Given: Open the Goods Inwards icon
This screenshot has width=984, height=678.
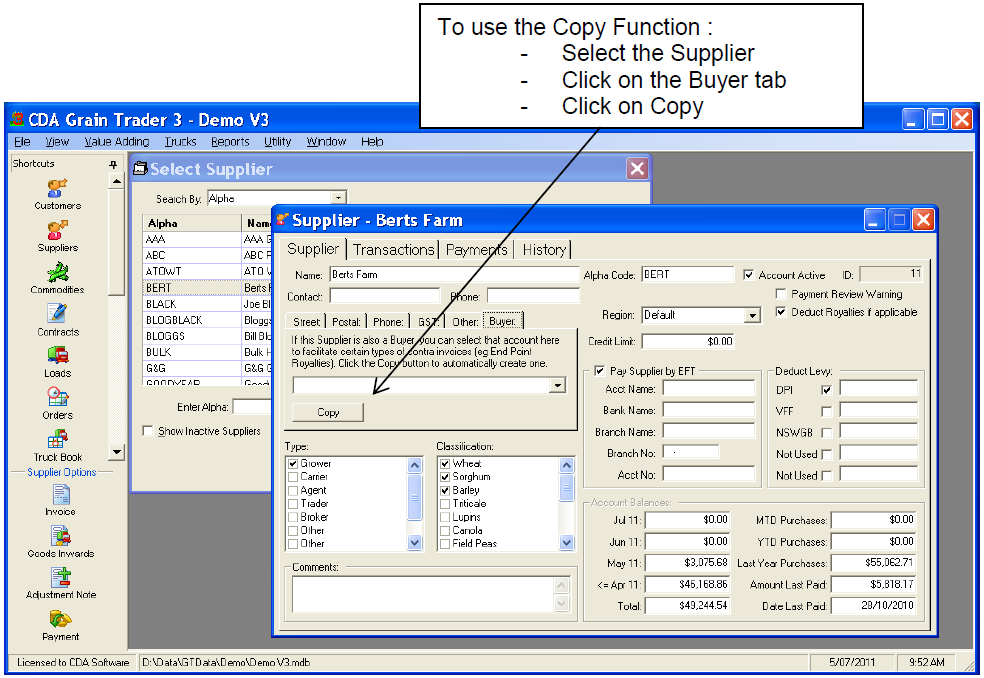Looking at the screenshot, I should coord(60,536).
